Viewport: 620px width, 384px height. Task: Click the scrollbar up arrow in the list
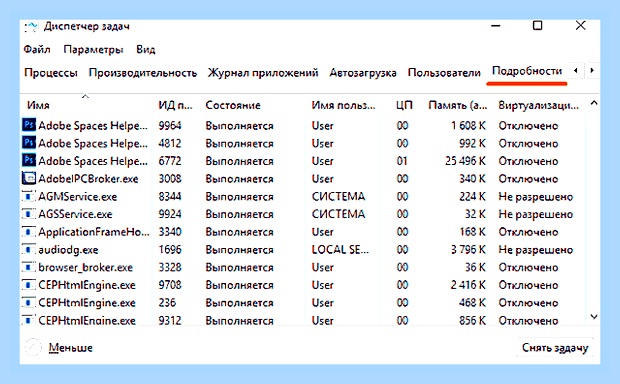pyautogui.click(x=594, y=103)
